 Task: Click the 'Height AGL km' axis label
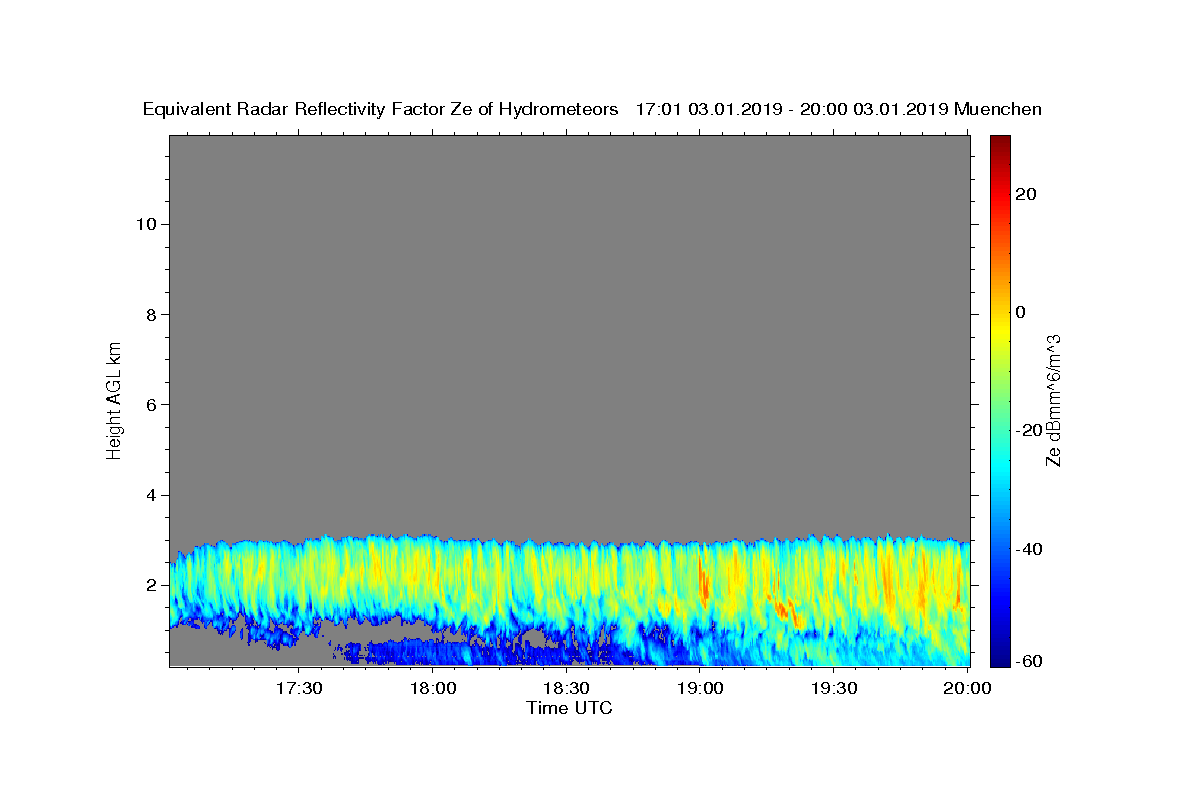[115, 399]
